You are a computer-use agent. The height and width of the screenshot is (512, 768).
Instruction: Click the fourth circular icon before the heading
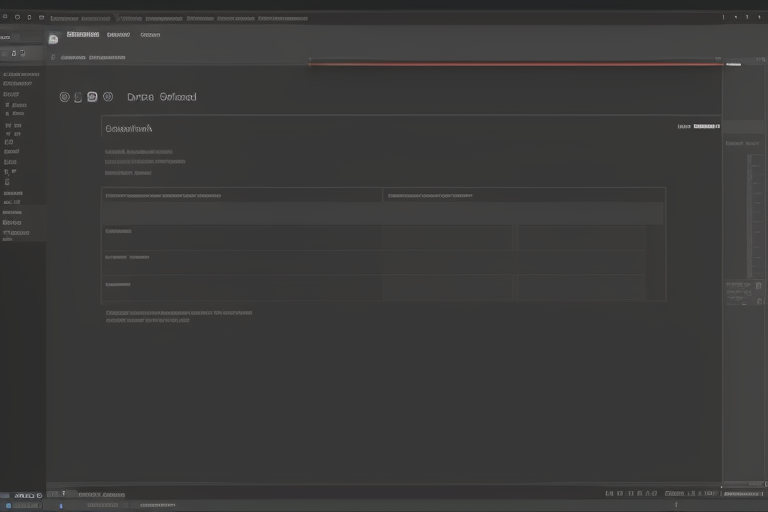pyautogui.click(x=106, y=97)
